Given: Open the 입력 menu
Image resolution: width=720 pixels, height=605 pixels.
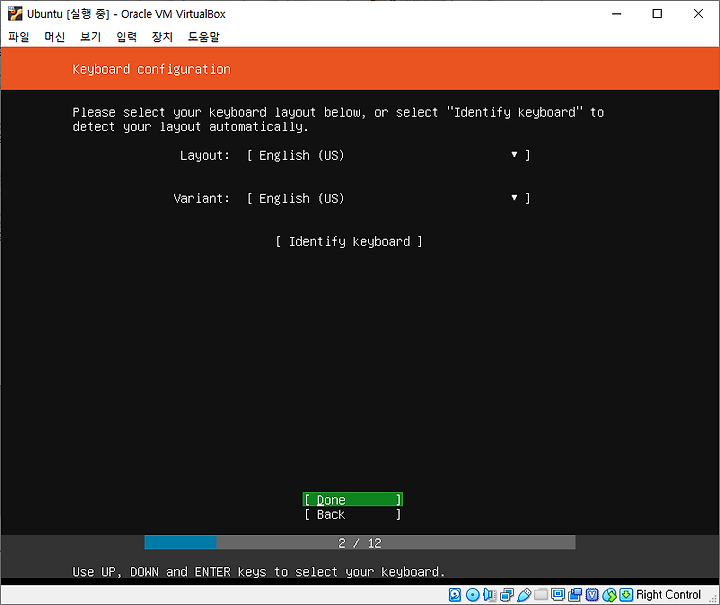Looking at the screenshot, I should [x=126, y=37].
